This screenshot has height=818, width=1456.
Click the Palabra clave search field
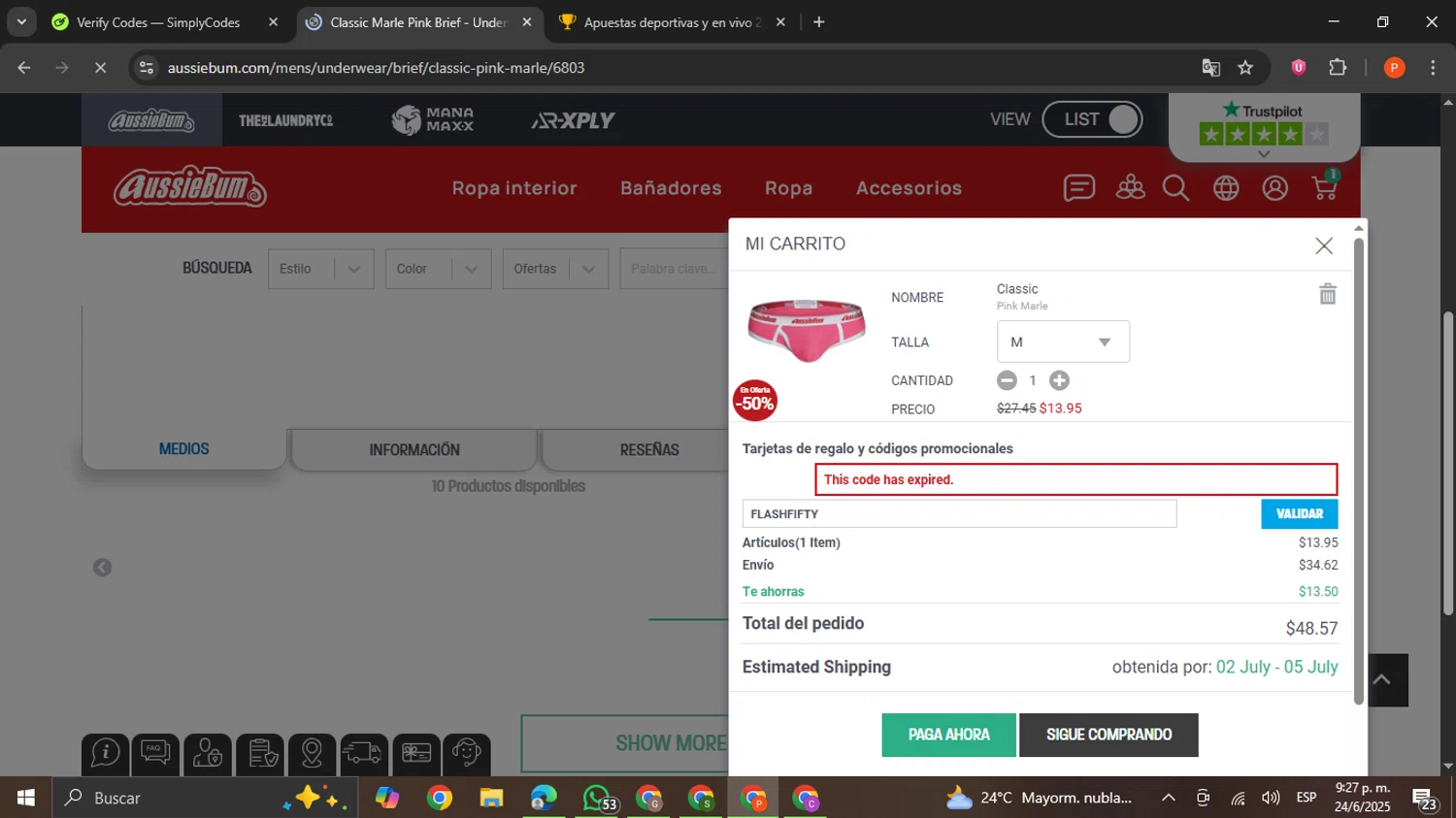[675, 269]
